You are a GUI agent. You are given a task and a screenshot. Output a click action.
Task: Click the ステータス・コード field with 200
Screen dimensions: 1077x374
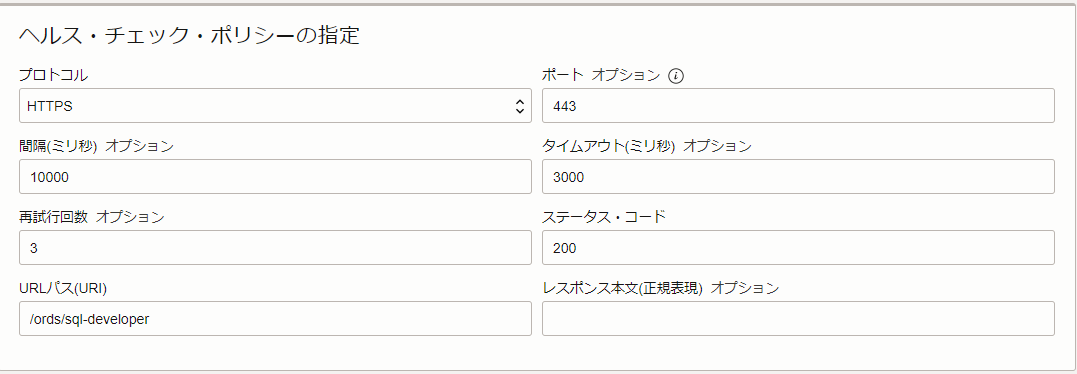point(798,247)
